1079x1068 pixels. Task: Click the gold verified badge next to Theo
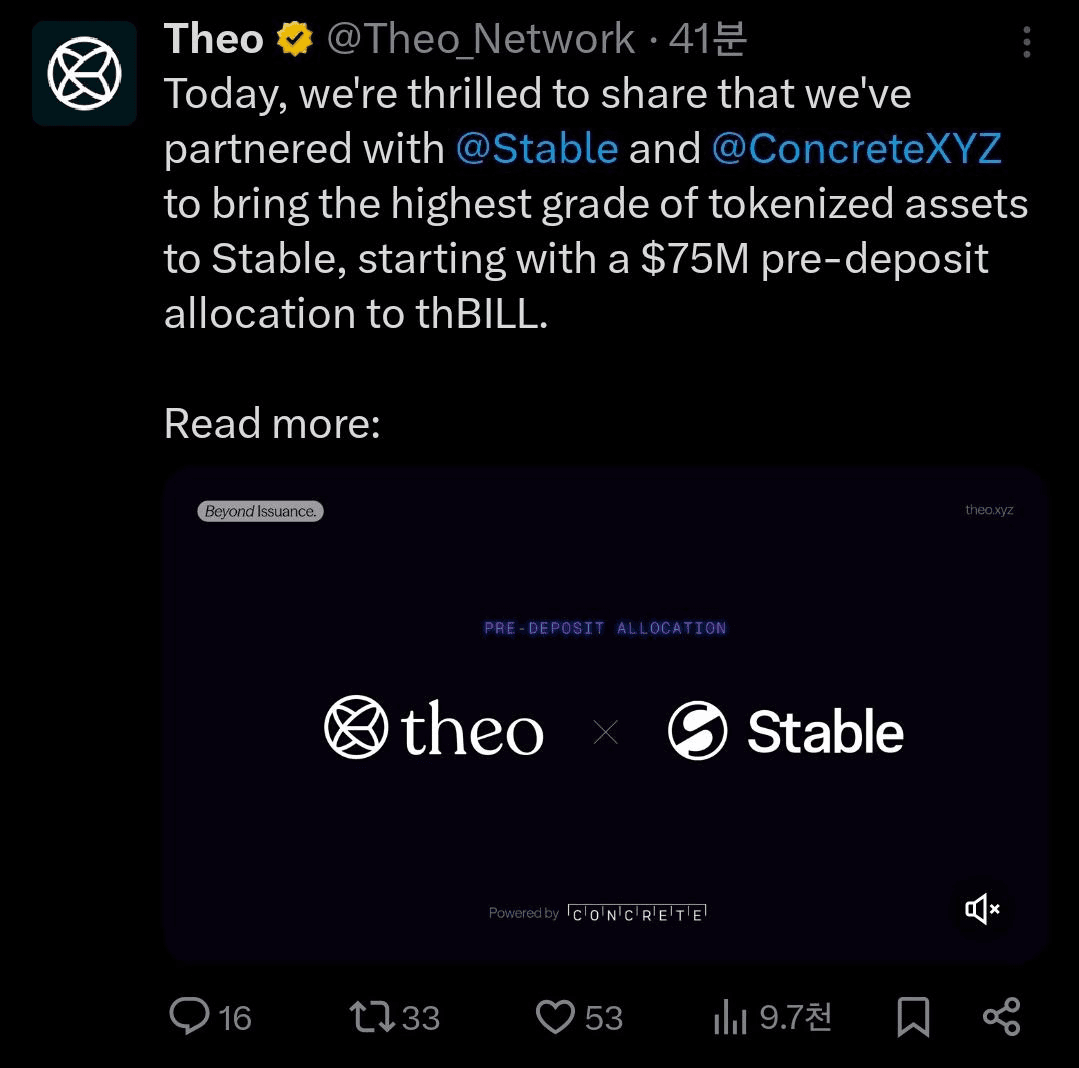292,38
